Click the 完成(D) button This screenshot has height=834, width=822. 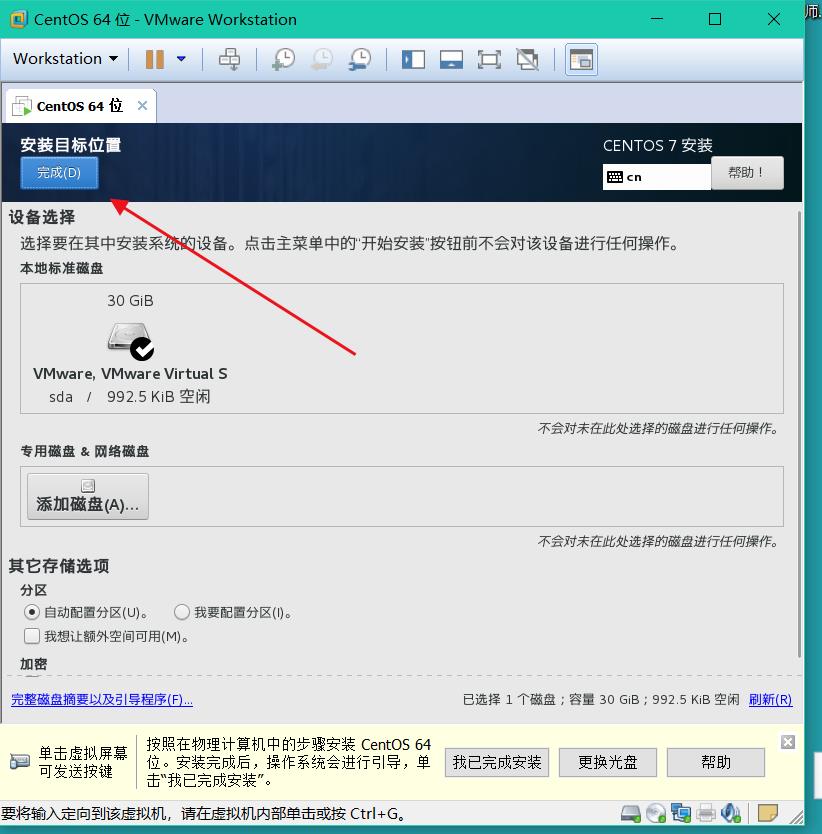point(59,173)
